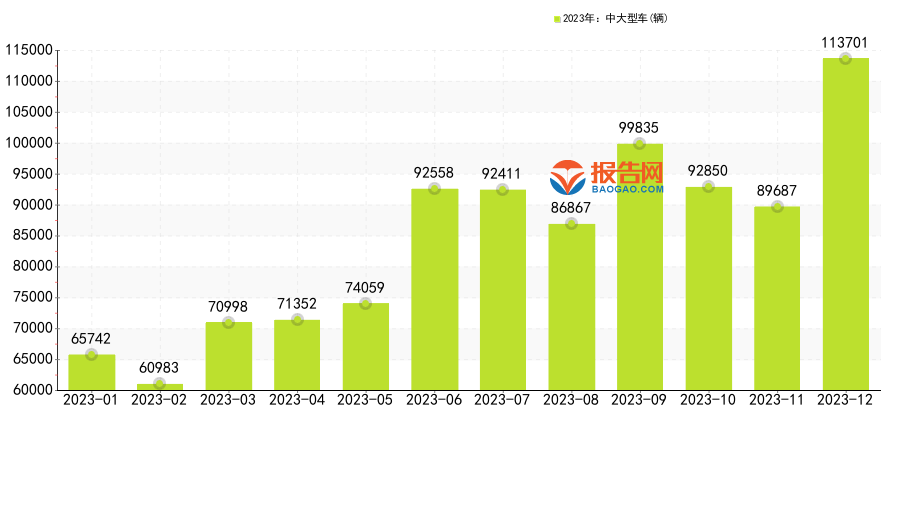Click y-axis label 85000
The height and width of the screenshot is (530, 900).
(33, 235)
